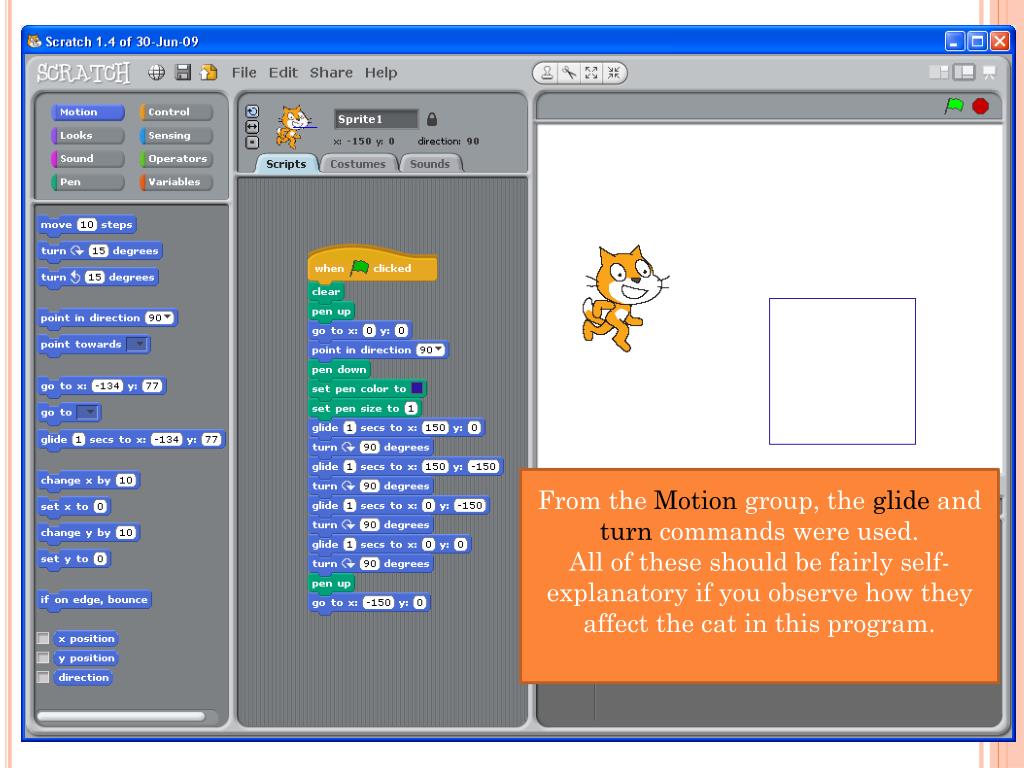
Task: Switch to the Sounds tab
Action: click(430, 164)
